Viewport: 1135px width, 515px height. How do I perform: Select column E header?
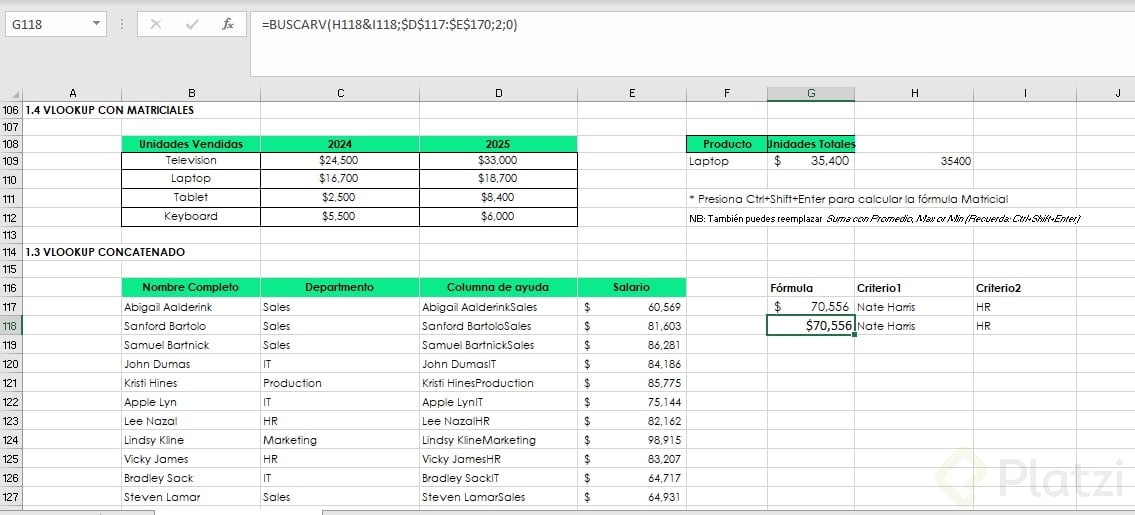click(632, 93)
